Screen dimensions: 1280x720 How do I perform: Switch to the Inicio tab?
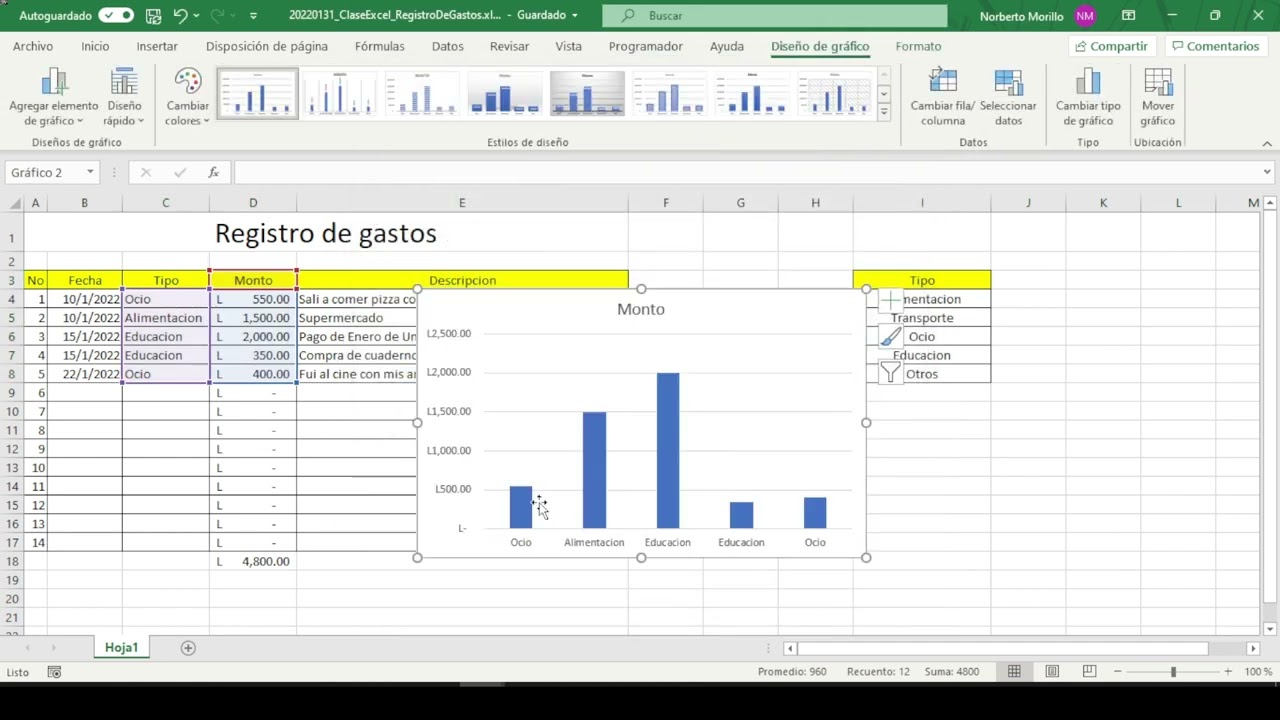[95, 46]
